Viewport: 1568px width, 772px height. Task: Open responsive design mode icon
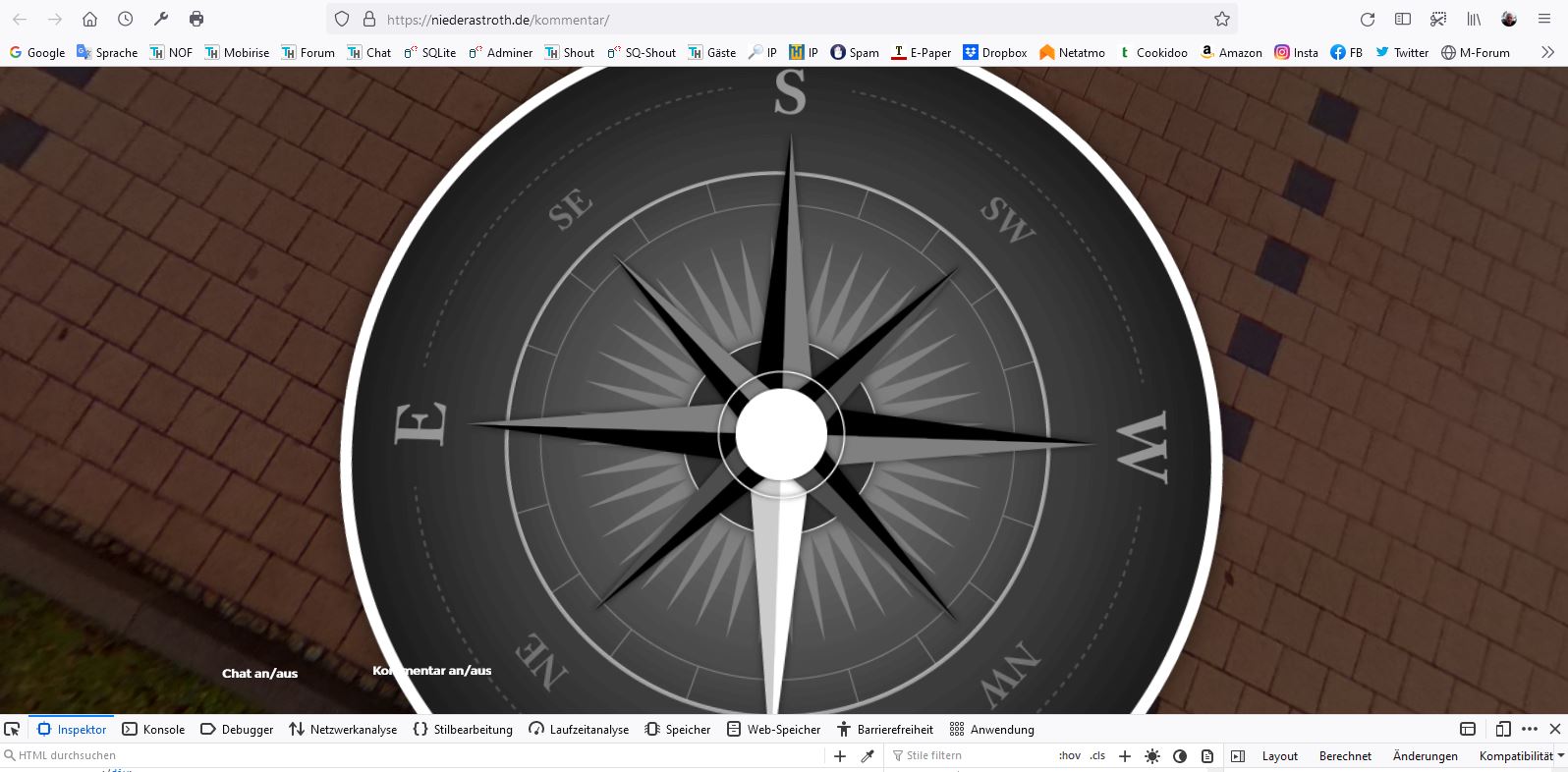click(x=1503, y=729)
